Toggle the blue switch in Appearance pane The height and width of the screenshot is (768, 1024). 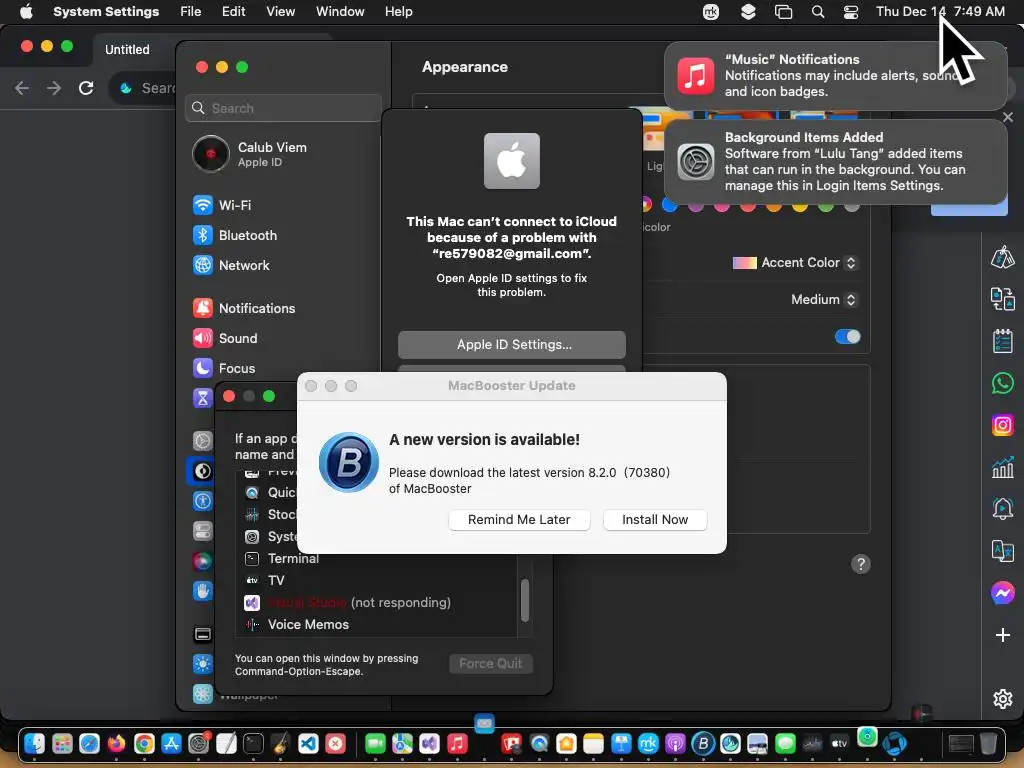point(848,336)
